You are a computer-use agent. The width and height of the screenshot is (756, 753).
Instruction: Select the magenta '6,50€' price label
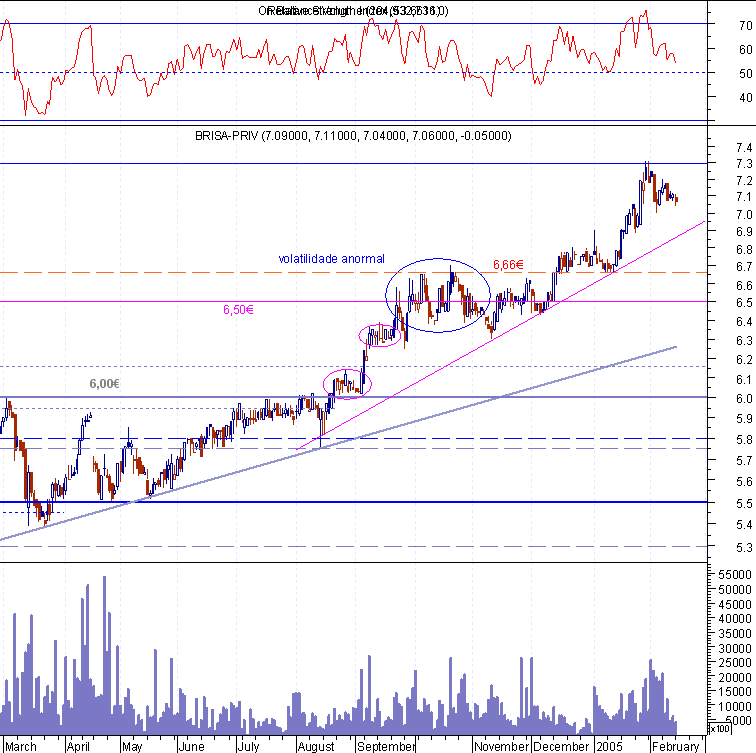tap(238, 309)
